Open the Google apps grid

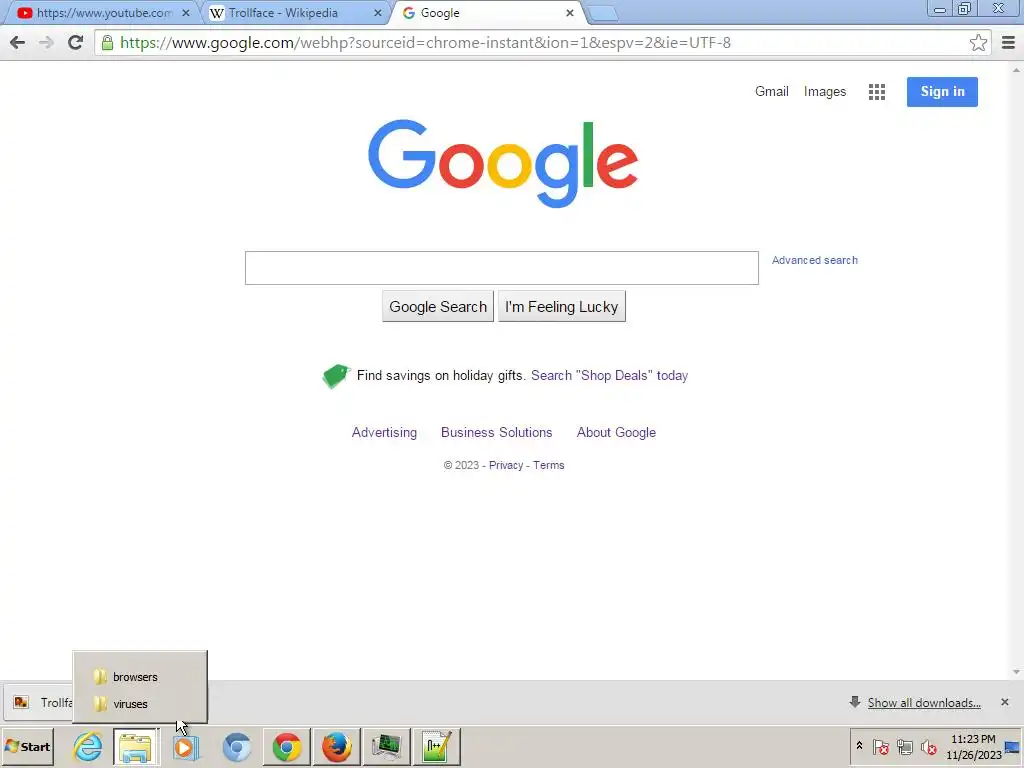(x=876, y=92)
